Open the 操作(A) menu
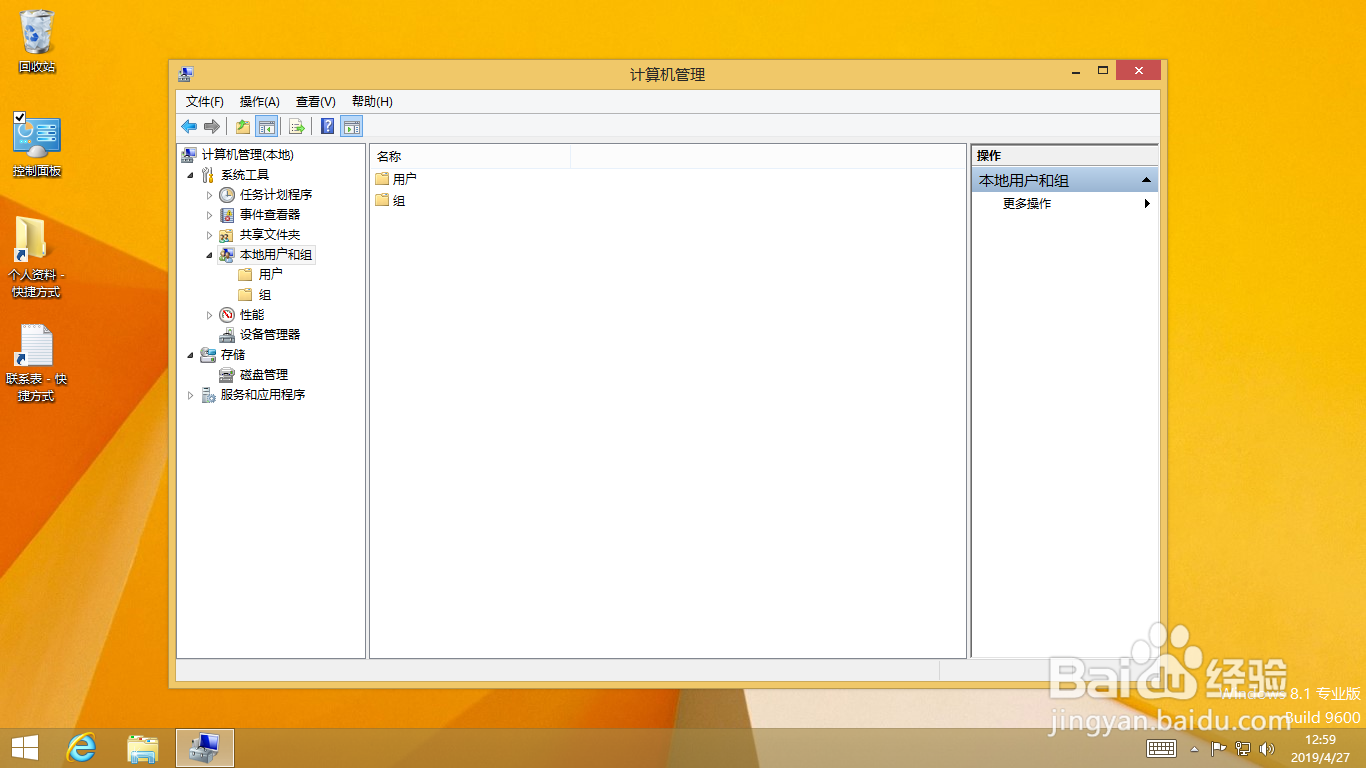The height and width of the screenshot is (768, 1366). point(260,102)
